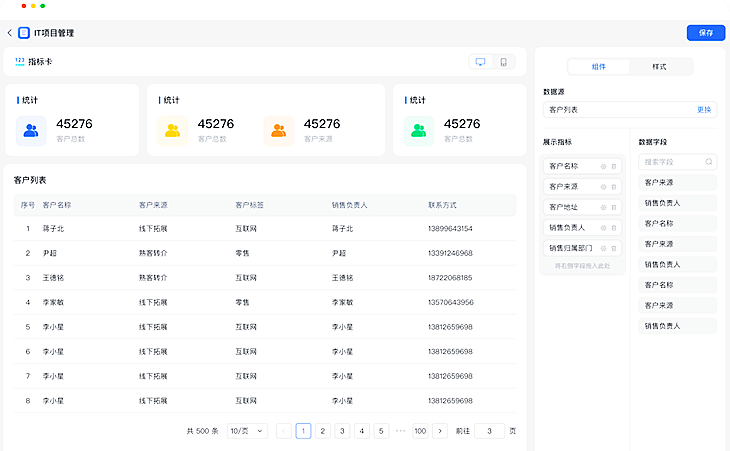Click the 保存 button
This screenshot has width=730, height=451.
point(706,33)
